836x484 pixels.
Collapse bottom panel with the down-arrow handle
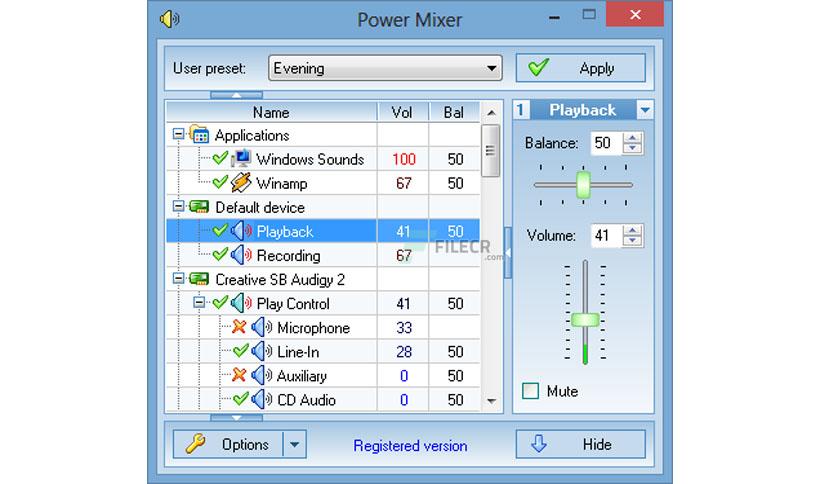pos(236,417)
